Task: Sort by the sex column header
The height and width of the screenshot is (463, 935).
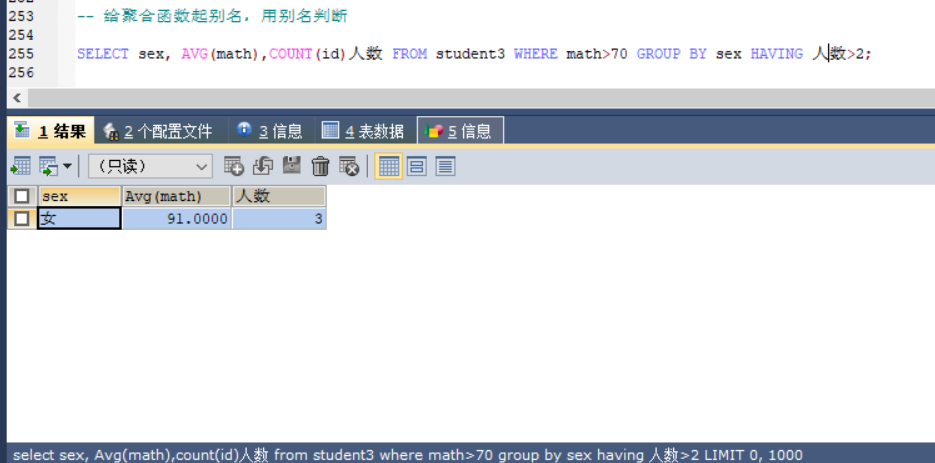Action: [x=80, y=196]
